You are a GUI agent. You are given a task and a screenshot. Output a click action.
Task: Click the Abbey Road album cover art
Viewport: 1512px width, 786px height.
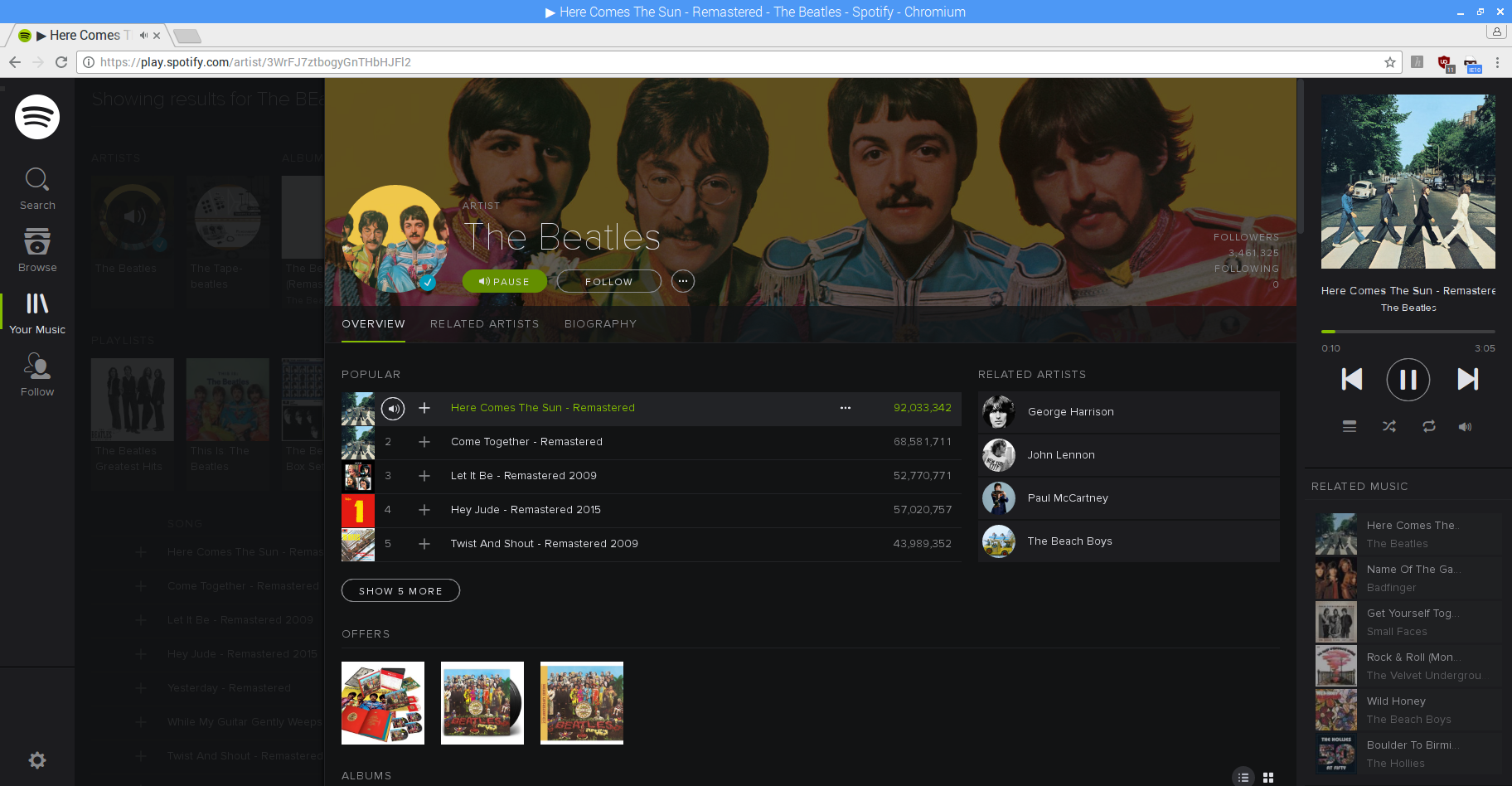pyautogui.click(x=1408, y=182)
